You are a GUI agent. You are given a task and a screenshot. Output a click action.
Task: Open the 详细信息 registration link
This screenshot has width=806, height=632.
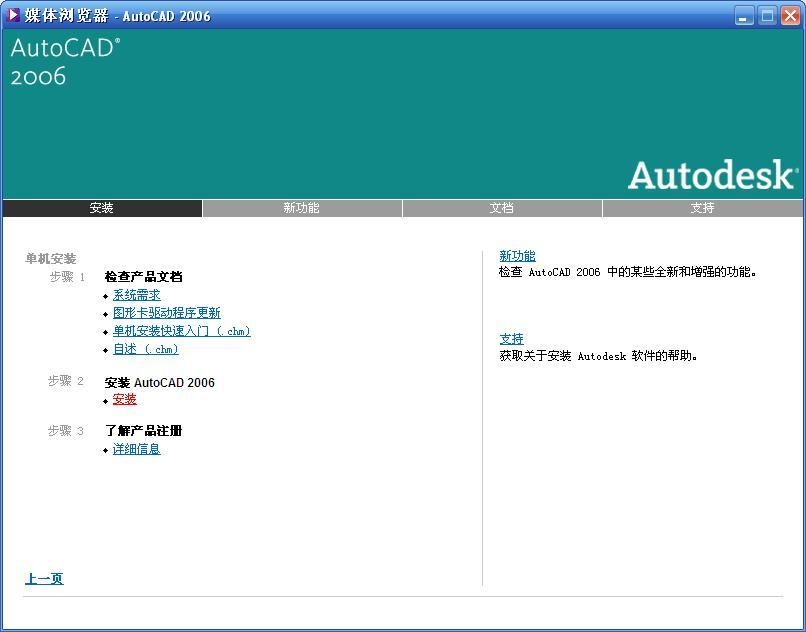click(x=137, y=449)
